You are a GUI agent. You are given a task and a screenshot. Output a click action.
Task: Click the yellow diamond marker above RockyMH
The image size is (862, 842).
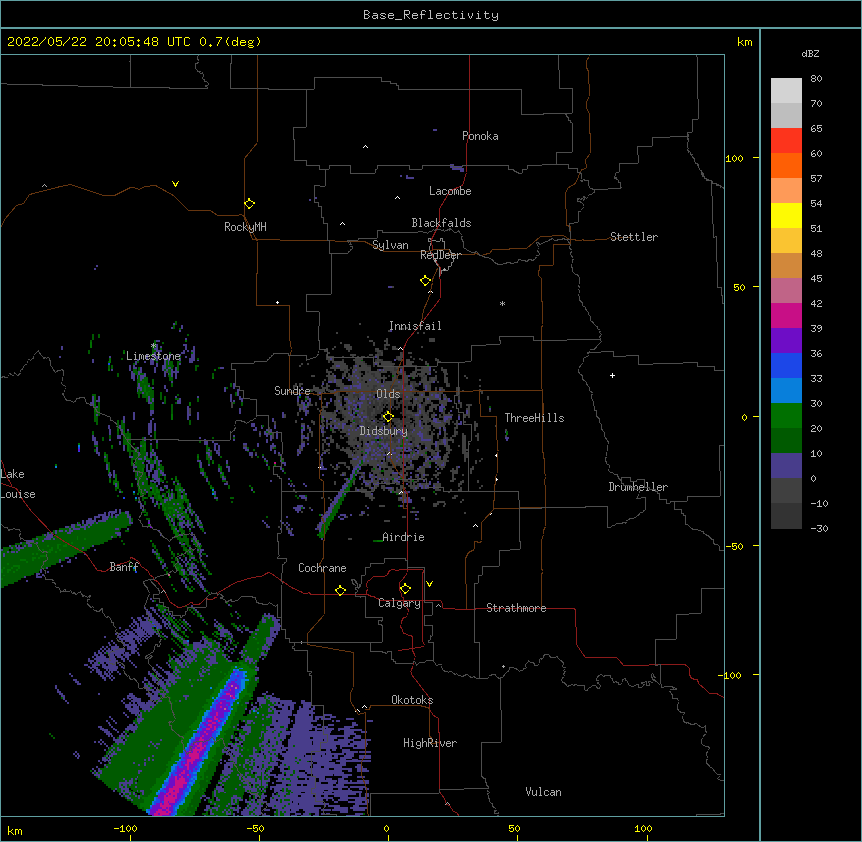tap(249, 204)
